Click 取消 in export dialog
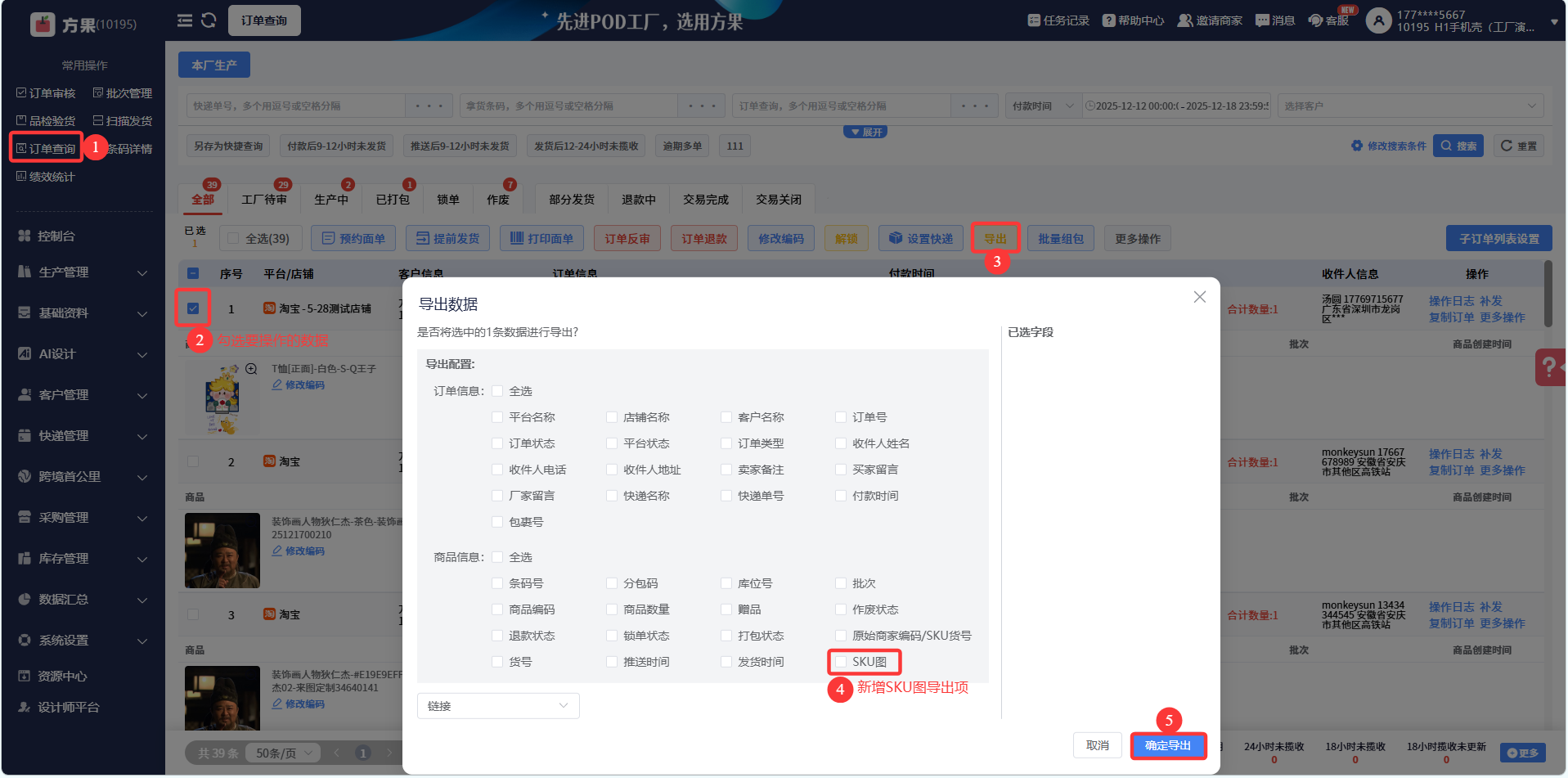Image resolution: width=1568 pixels, height=778 pixels. coord(1098,745)
